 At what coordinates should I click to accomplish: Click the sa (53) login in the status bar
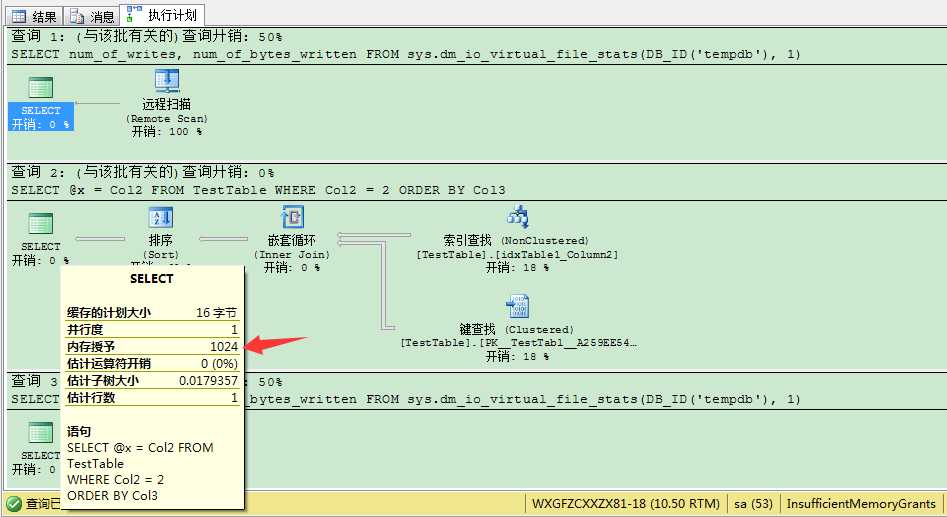click(x=753, y=504)
